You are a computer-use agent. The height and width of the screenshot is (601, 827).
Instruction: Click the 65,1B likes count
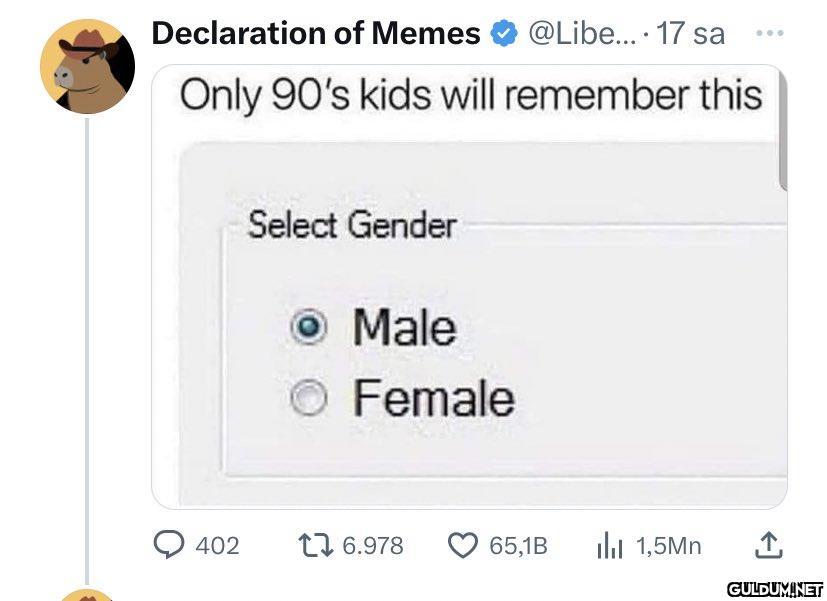pyautogui.click(x=518, y=546)
